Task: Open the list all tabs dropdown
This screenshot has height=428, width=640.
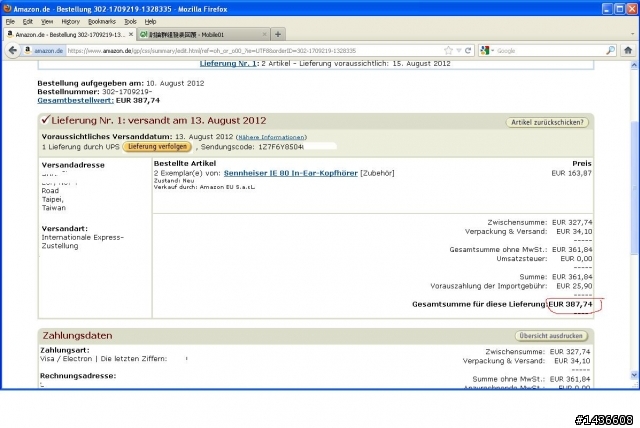Action: (633, 34)
